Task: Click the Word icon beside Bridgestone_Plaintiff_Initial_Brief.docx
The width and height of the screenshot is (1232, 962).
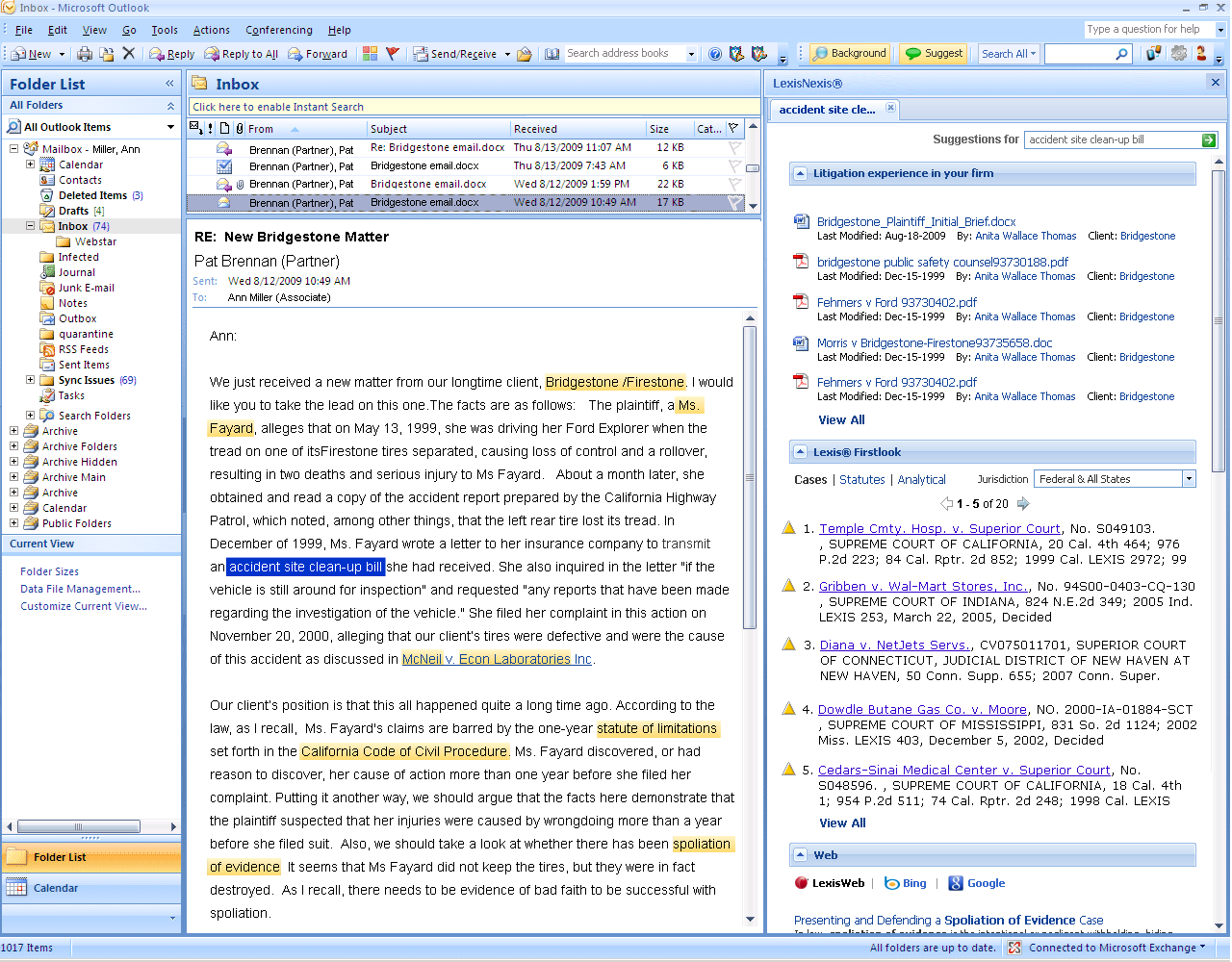Action: (801, 221)
